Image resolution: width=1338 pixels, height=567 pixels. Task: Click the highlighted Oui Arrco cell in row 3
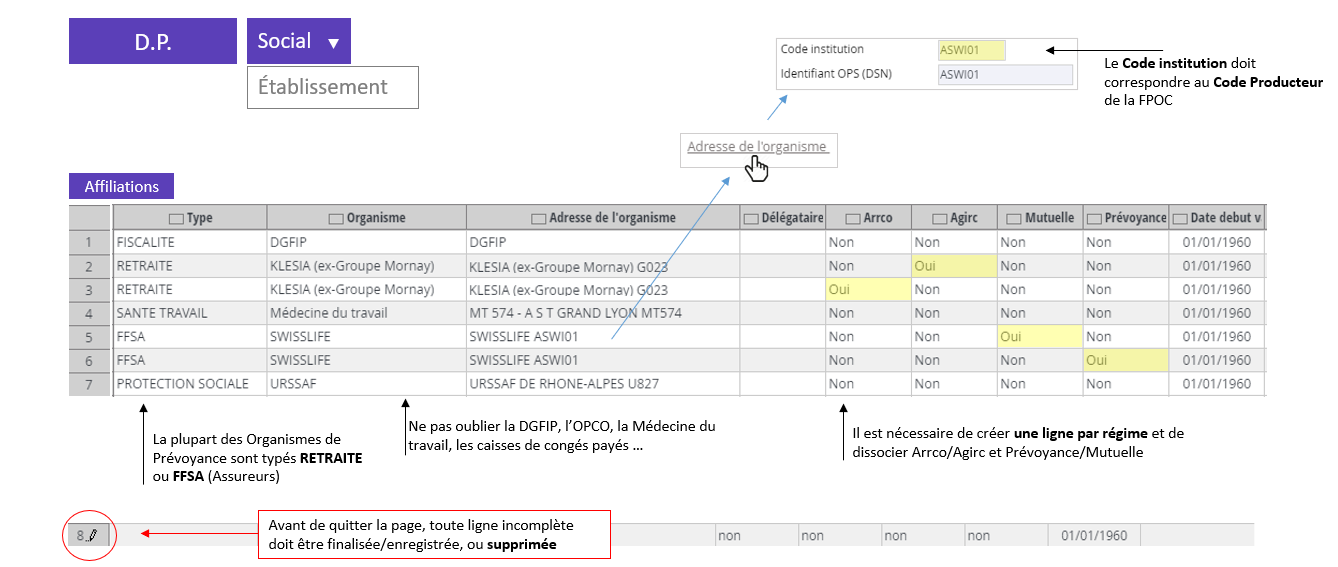pyautogui.click(x=868, y=290)
